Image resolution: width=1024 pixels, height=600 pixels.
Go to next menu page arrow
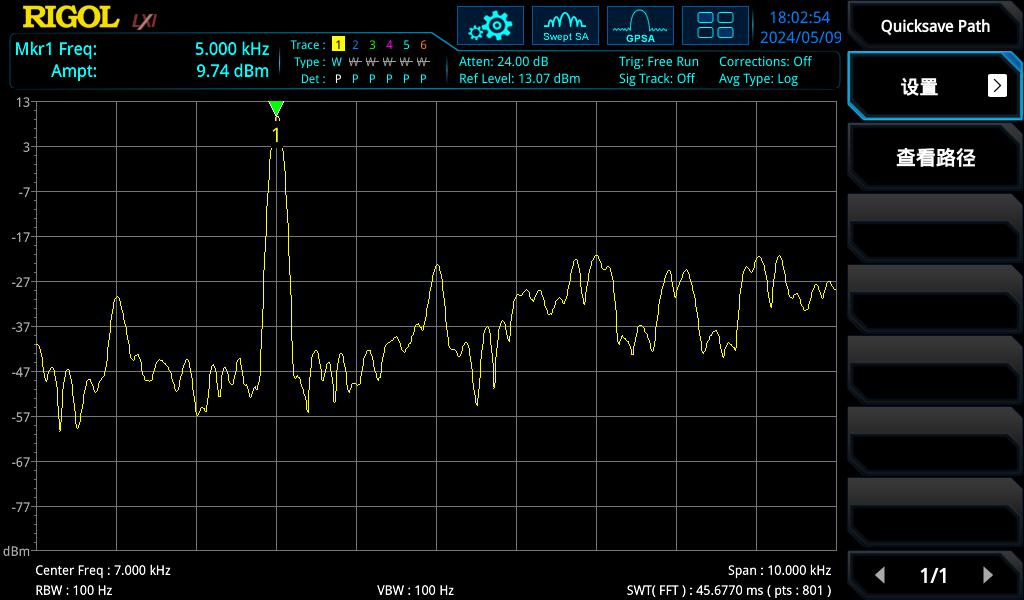click(988, 575)
